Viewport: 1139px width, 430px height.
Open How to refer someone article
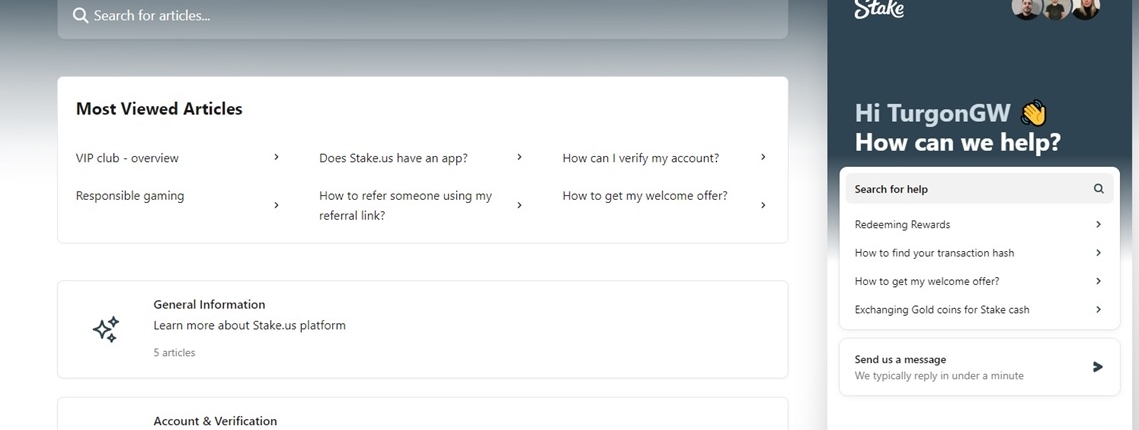pos(405,206)
